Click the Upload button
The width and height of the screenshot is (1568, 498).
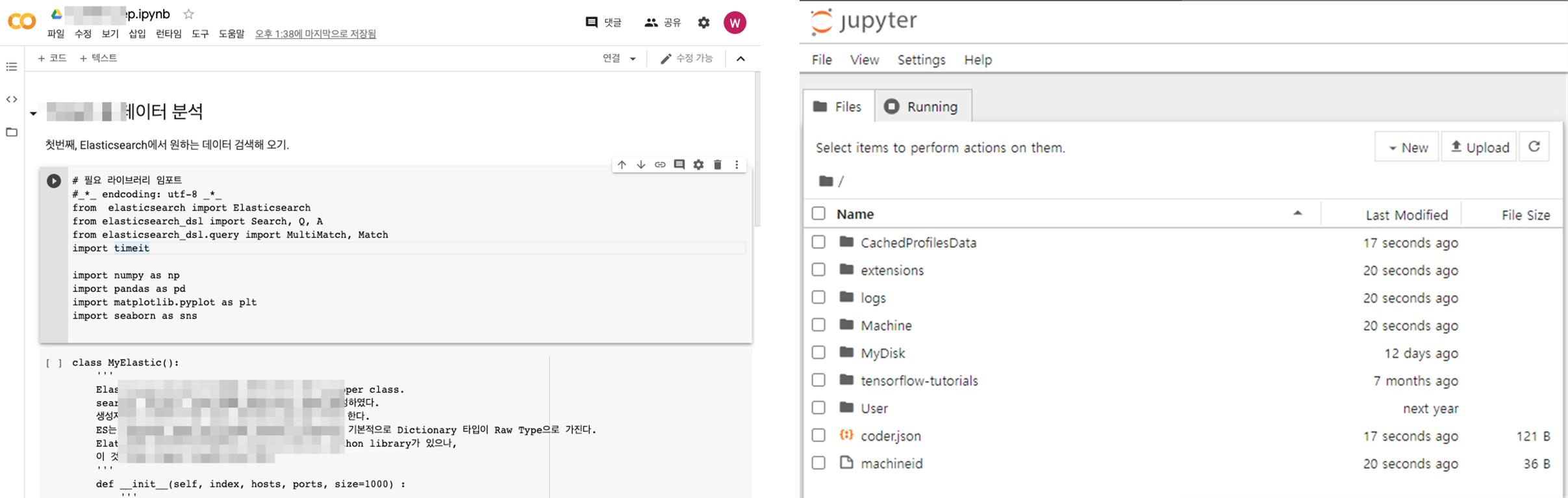tap(1479, 148)
